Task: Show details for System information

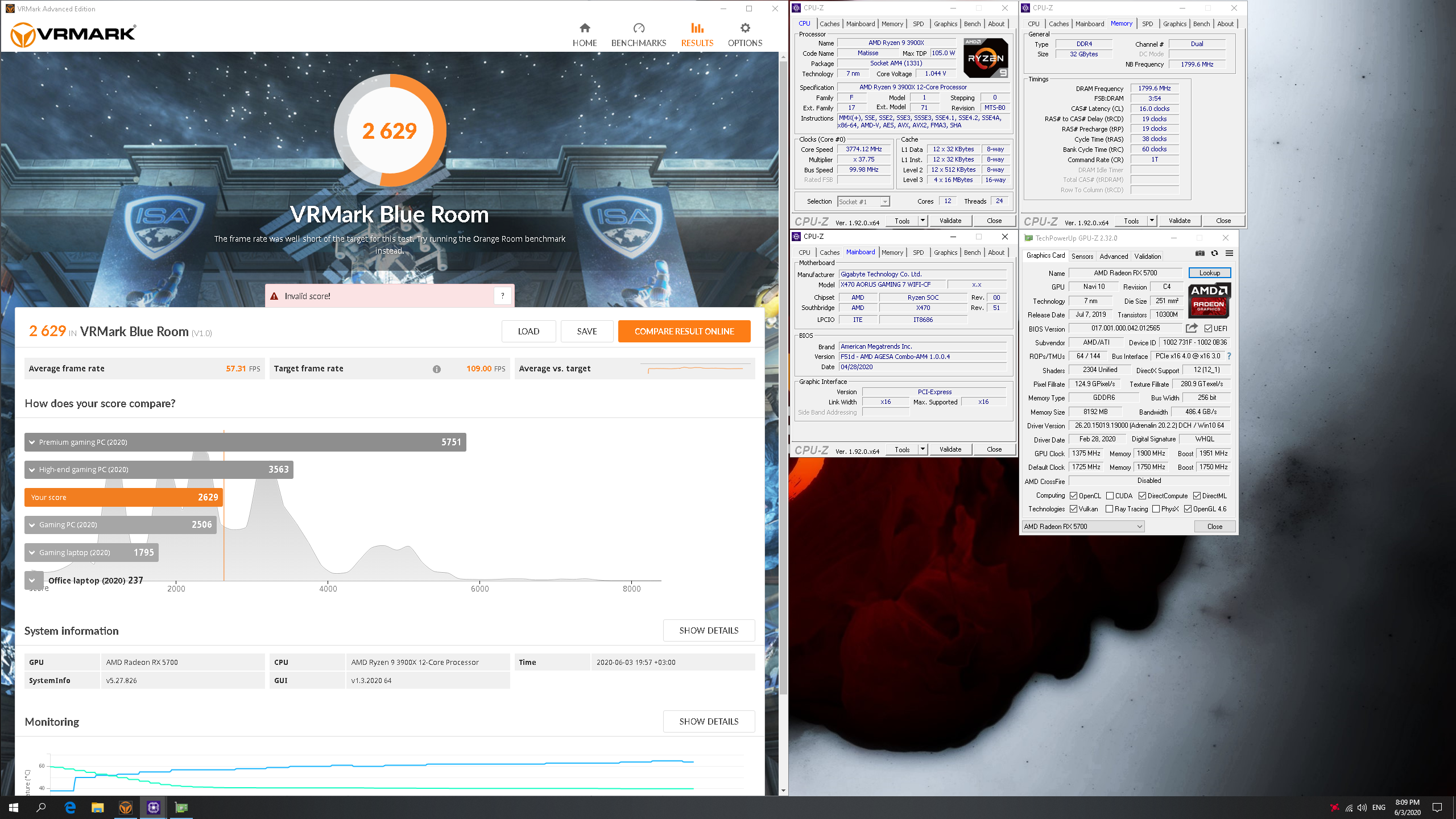Action: pos(709,631)
